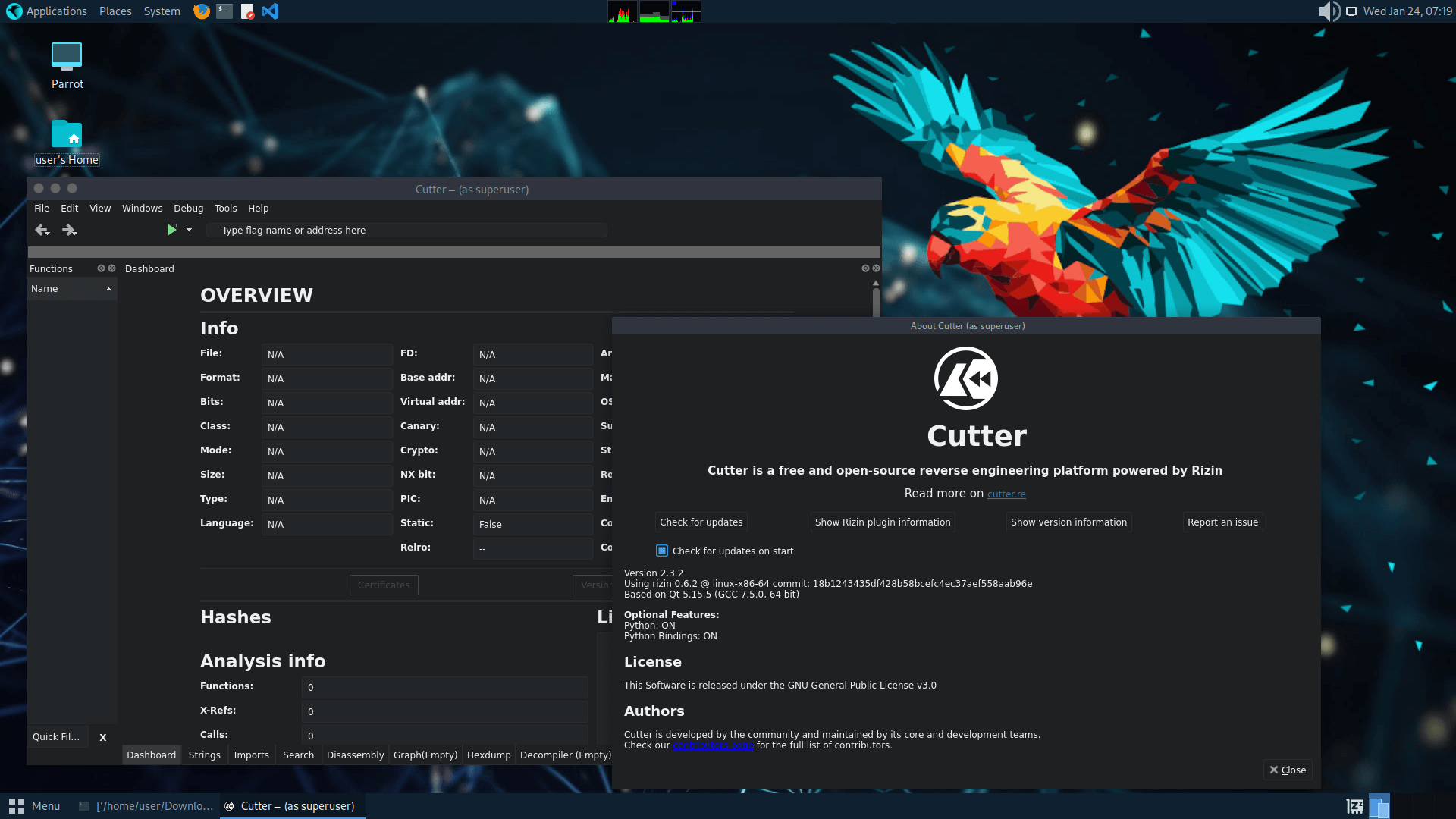Viewport: 1456px width, 819px height.
Task: Launch Visual Studio Code from top panel
Action: pos(270,11)
